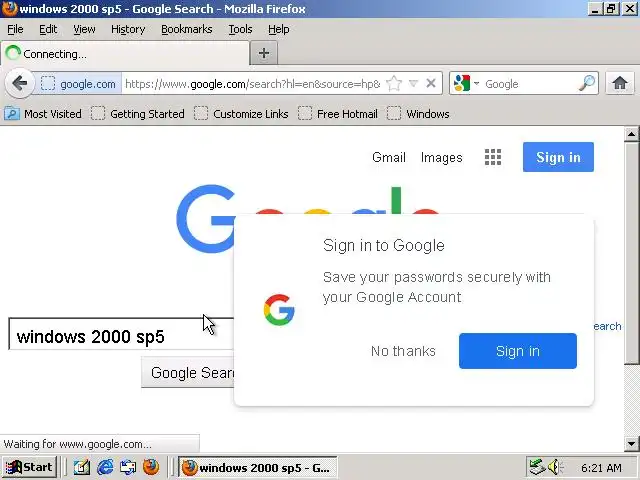Viewport: 640px width, 480px height.
Task: Open the File menu
Action: point(15,29)
